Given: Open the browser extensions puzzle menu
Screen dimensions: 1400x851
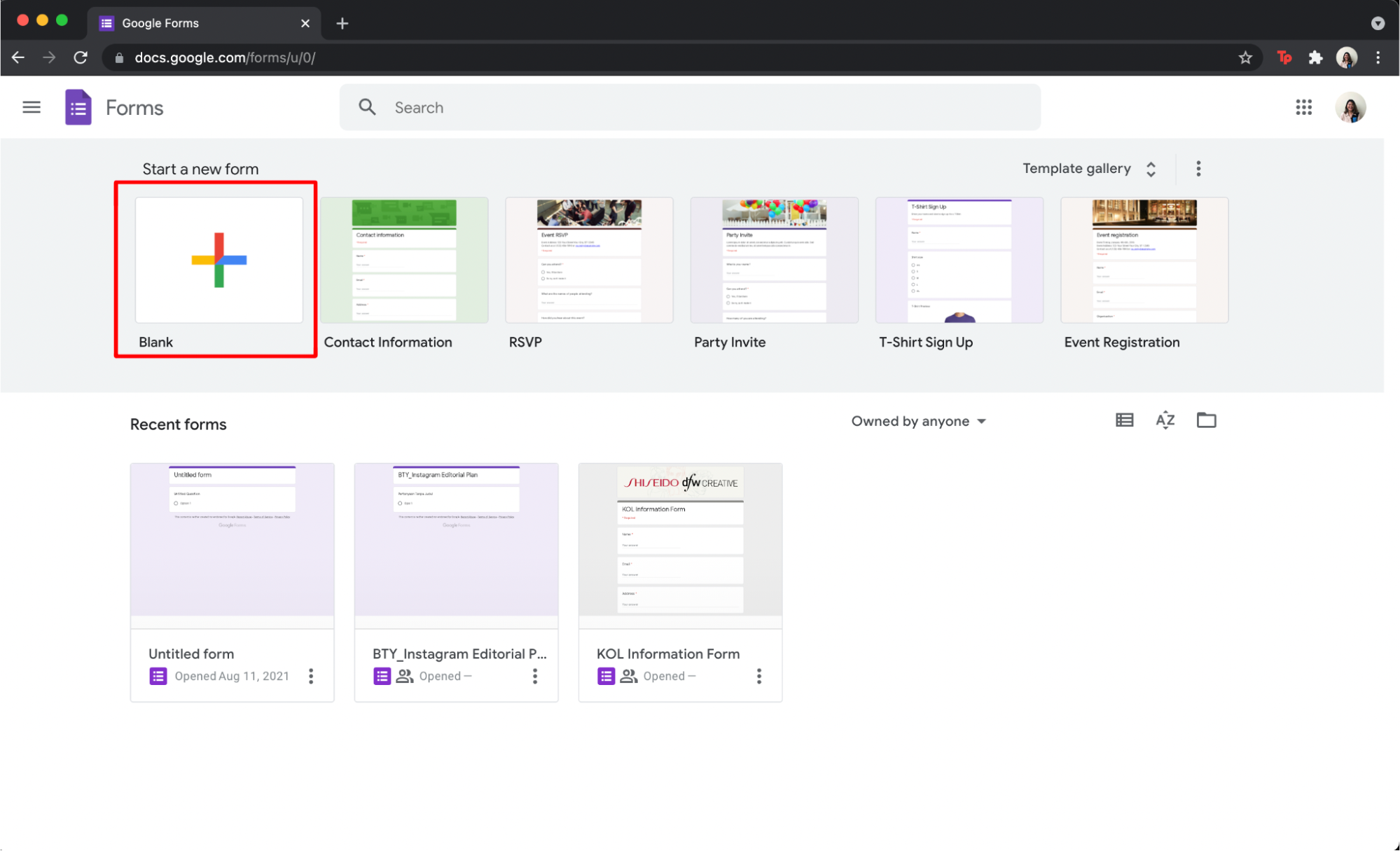Looking at the screenshot, I should pyautogui.click(x=1315, y=57).
